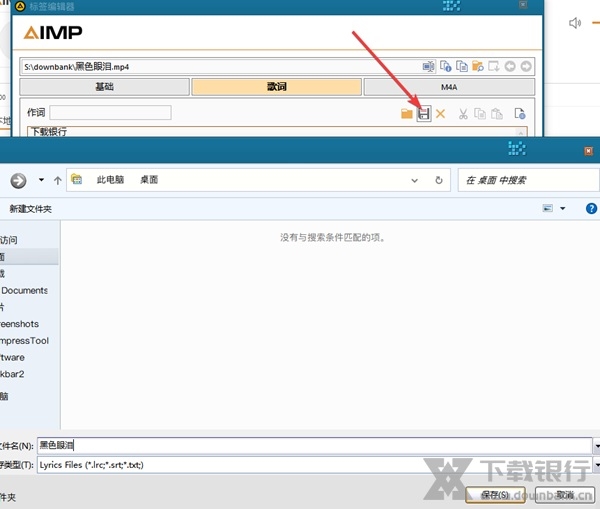Click the 作词 lyricist input field
The image size is (600, 509).
click(110, 113)
